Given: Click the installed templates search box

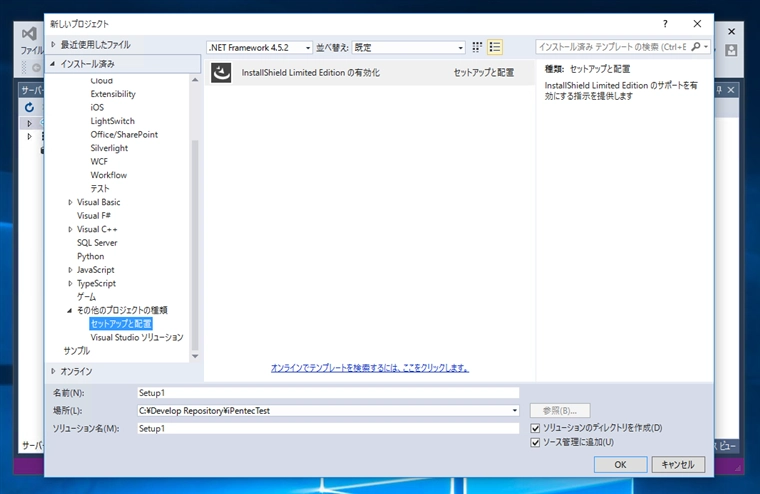Looking at the screenshot, I should pyautogui.click(x=613, y=47).
